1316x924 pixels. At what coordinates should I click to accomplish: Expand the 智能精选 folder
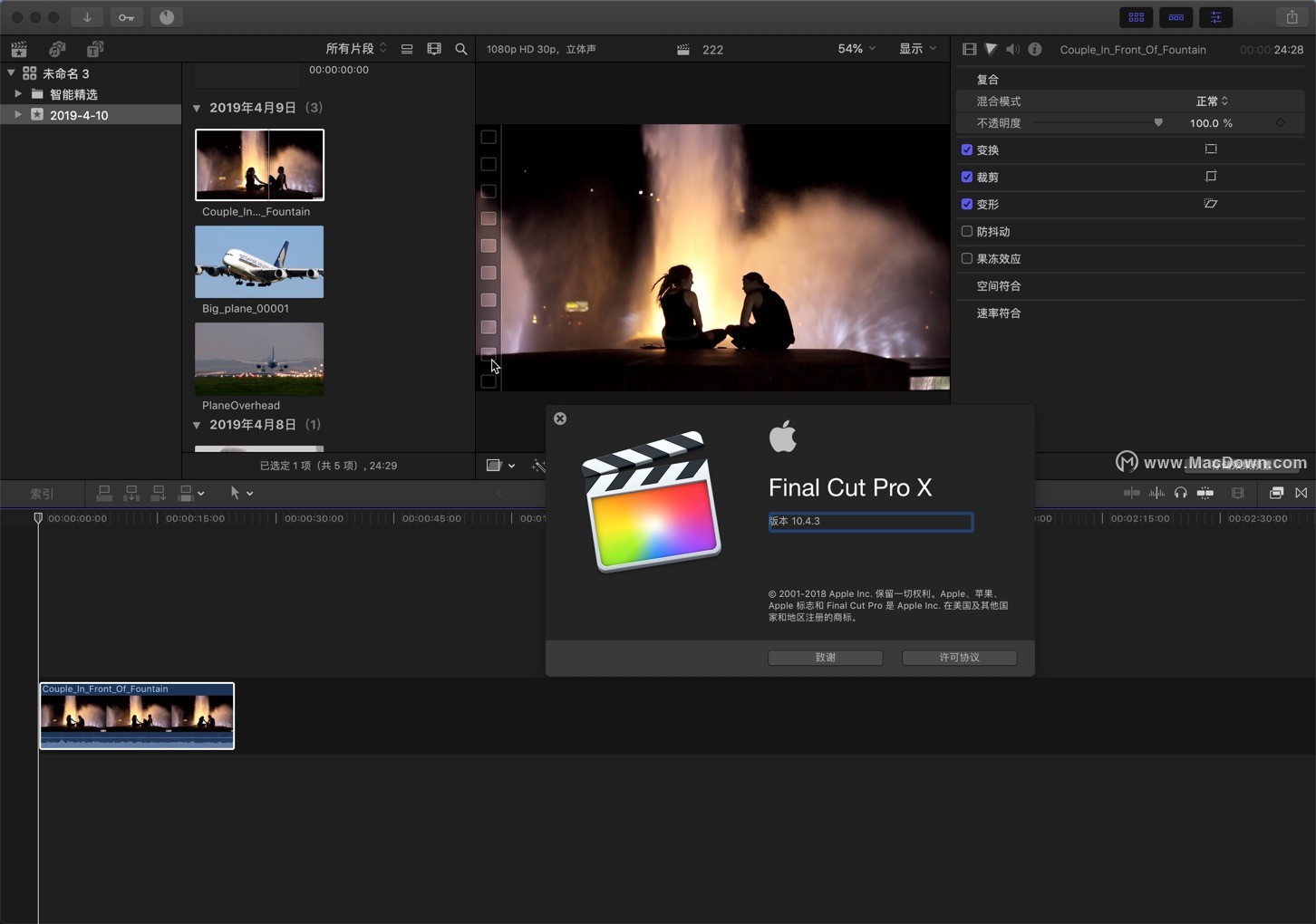[18, 93]
